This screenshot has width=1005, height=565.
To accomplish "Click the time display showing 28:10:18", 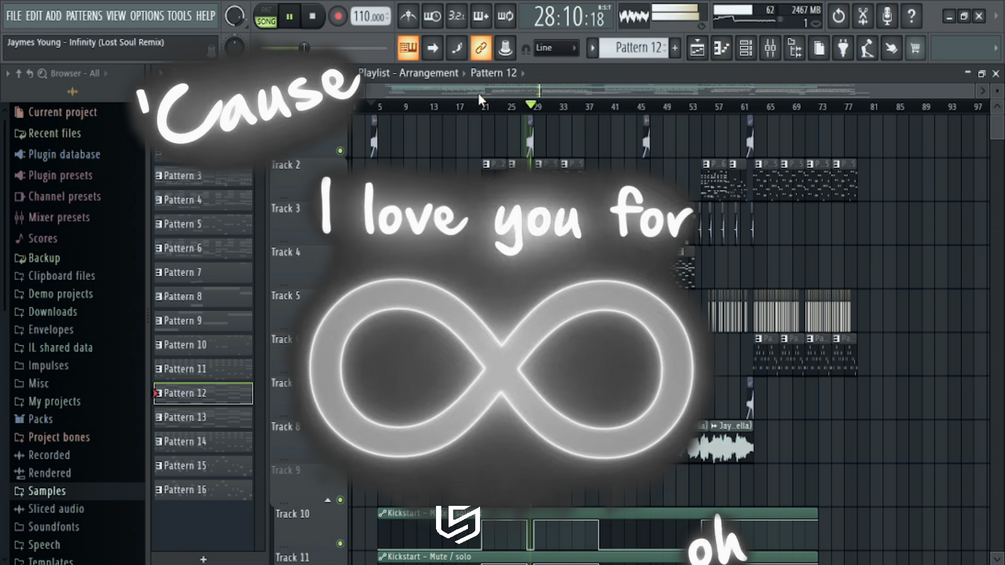I will (569, 17).
